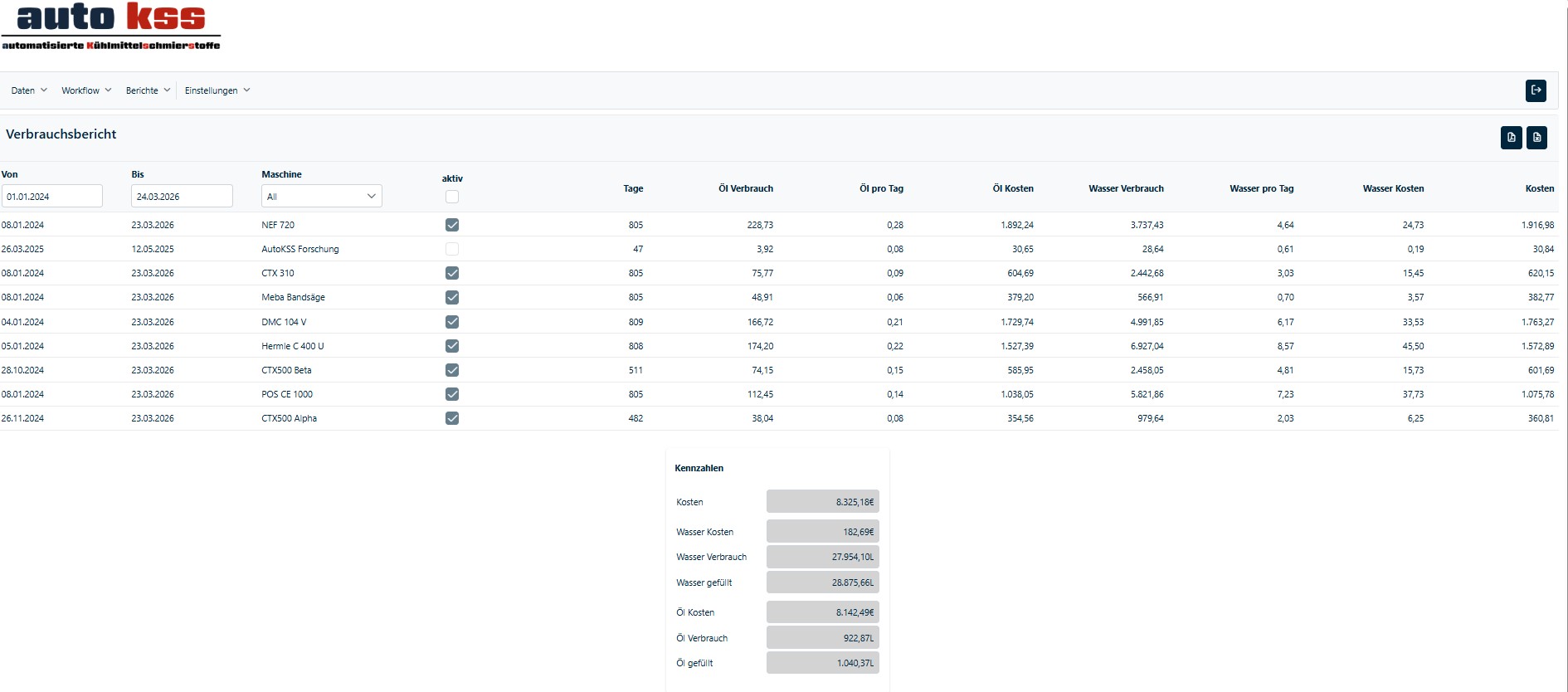Click the Von date field
This screenshot has width=1568, height=692.
point(52,197)
